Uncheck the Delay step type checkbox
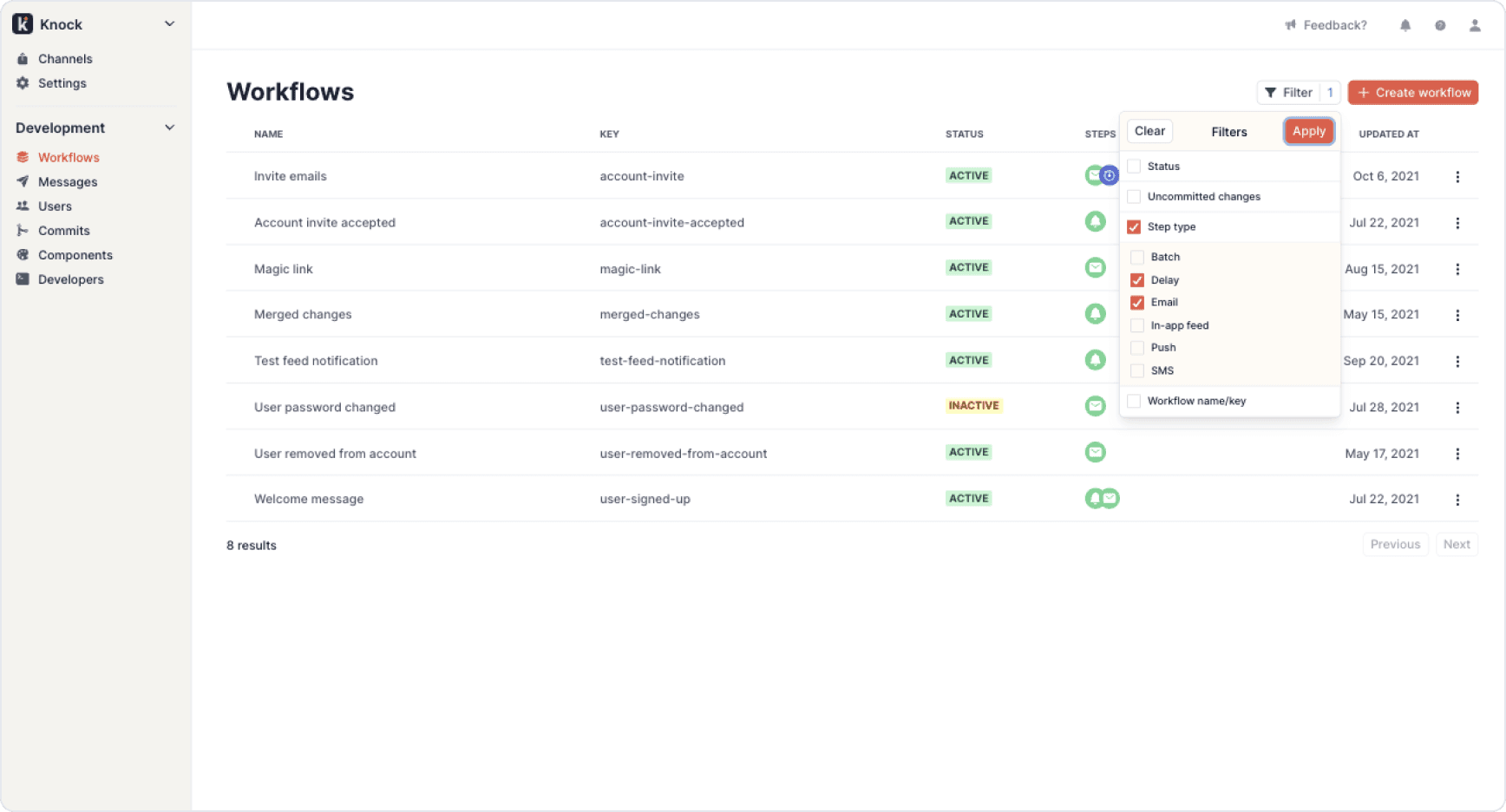 (x=1137, y=280)
